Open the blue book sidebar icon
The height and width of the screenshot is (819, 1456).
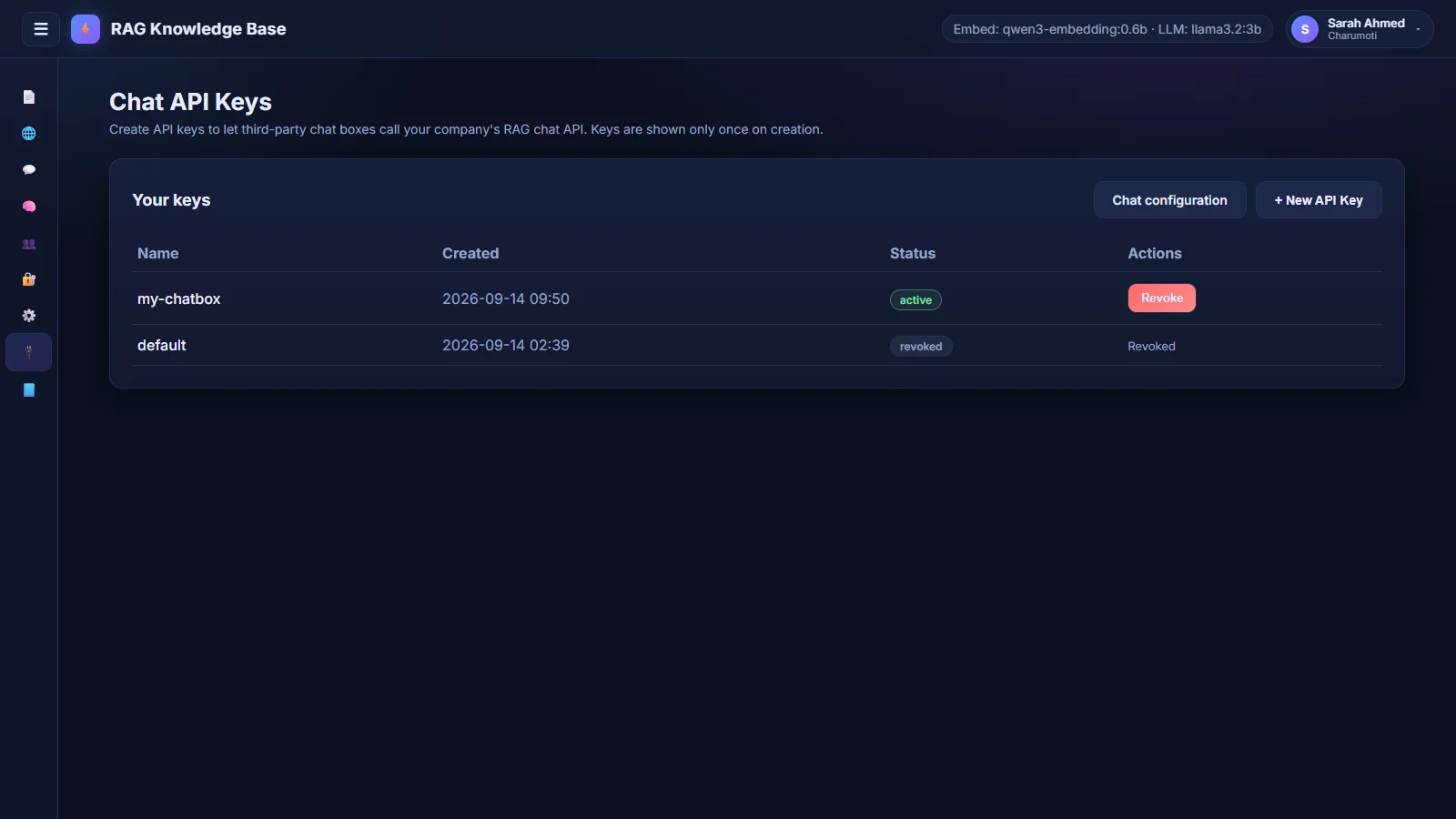(29, 389)
